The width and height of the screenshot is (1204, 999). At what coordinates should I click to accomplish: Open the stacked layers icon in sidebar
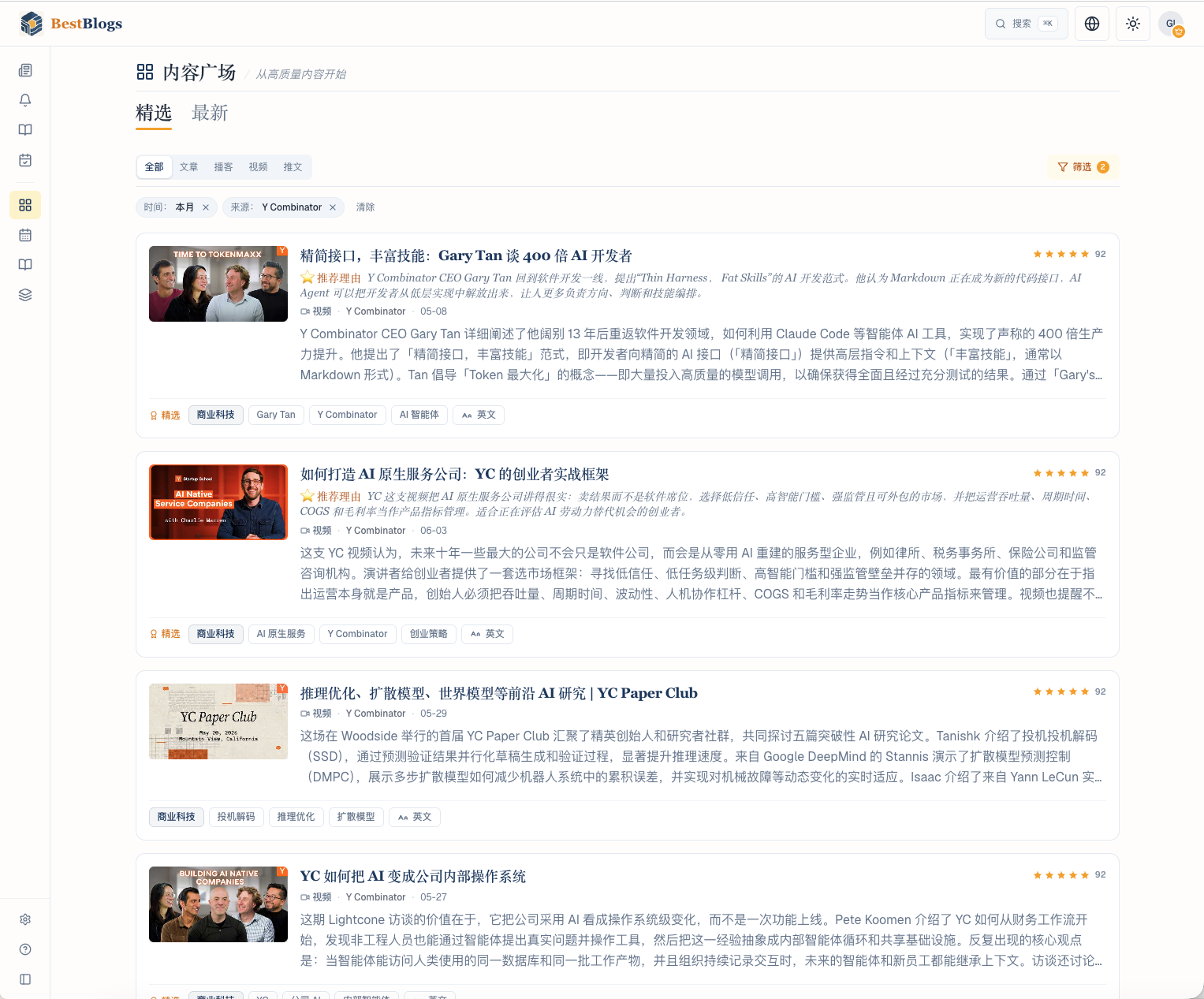pyautogui.click(x=25, y=295)
